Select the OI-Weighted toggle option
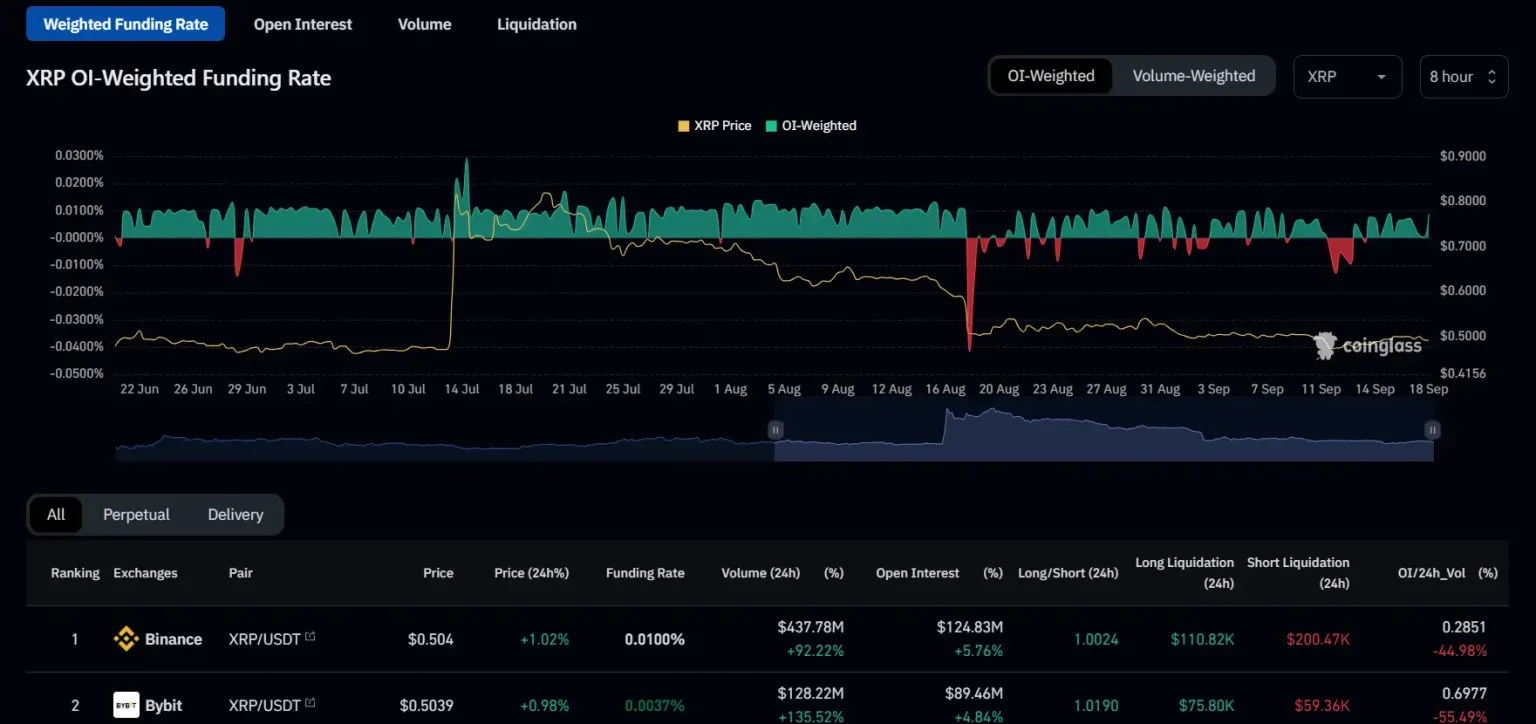This screenshot has height=724, width=1536. 1051,76
